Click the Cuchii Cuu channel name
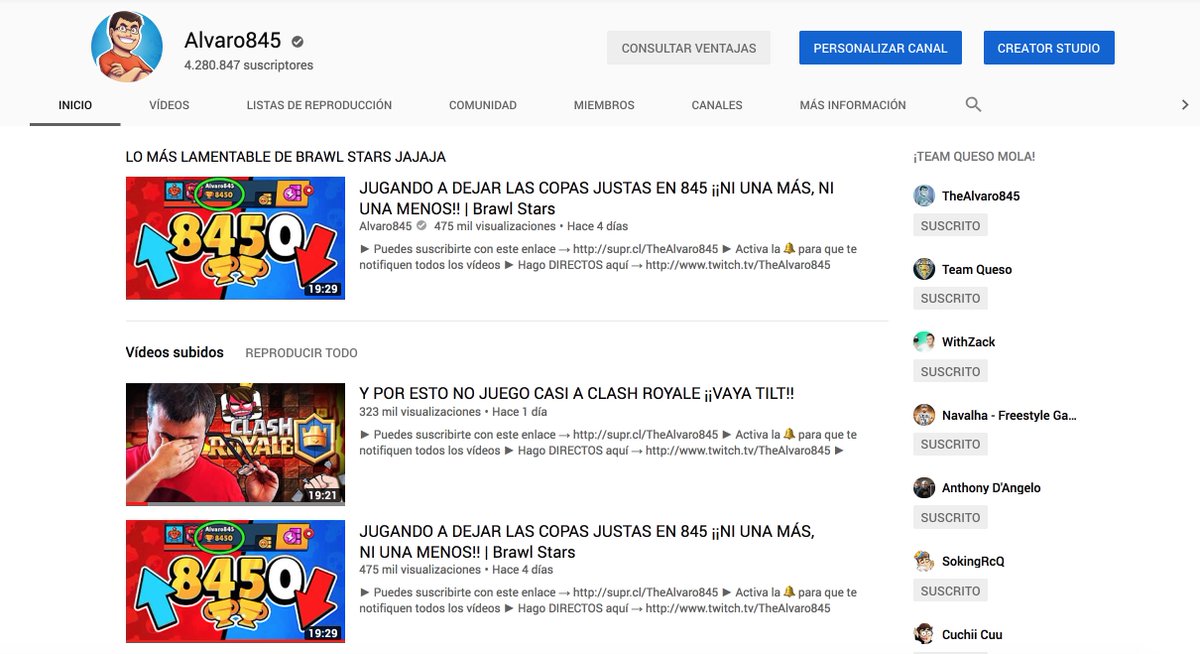Image resolution: width=1200 pixels, height=654 pixels. [972, 634]
